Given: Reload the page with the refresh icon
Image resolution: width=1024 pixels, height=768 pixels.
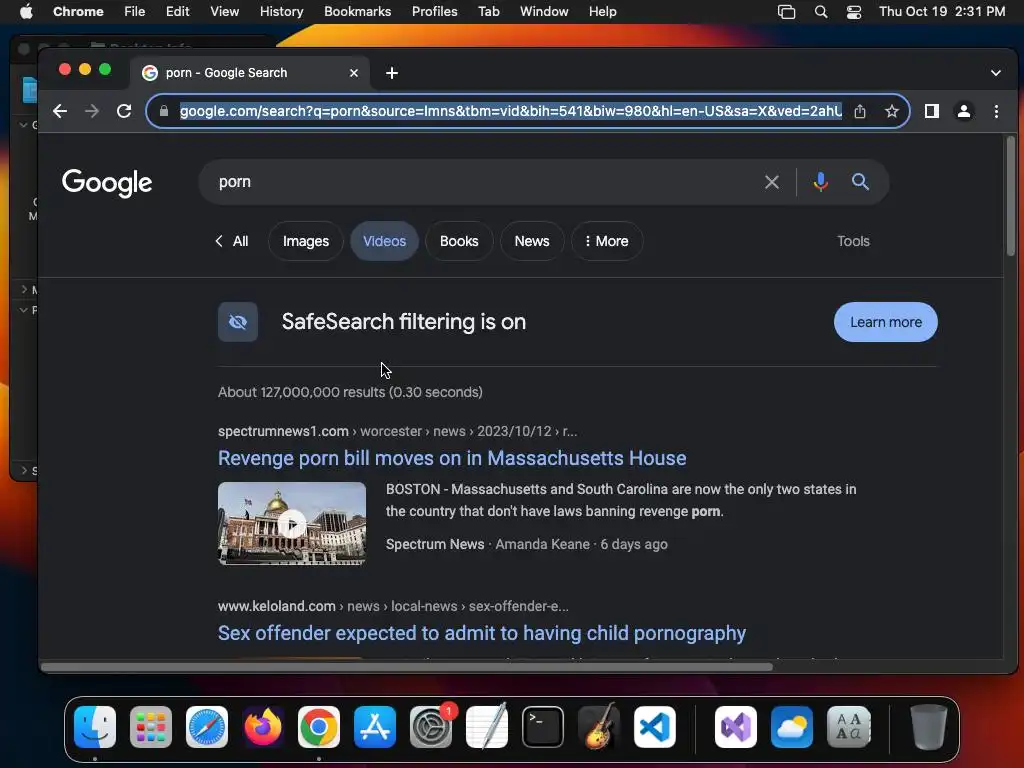Looking at the screenshot, I should click(124, 111).
